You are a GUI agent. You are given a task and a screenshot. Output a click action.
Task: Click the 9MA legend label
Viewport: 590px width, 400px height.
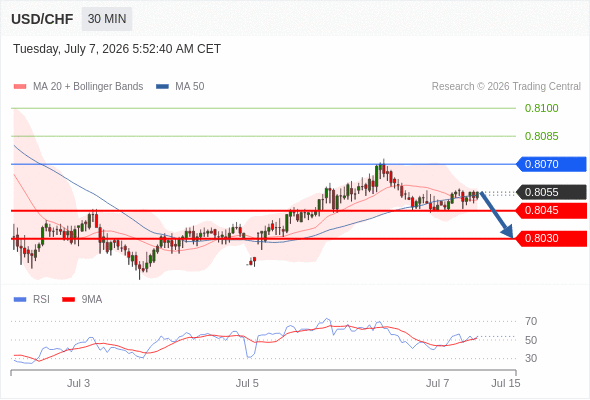(x=92, y=300)
